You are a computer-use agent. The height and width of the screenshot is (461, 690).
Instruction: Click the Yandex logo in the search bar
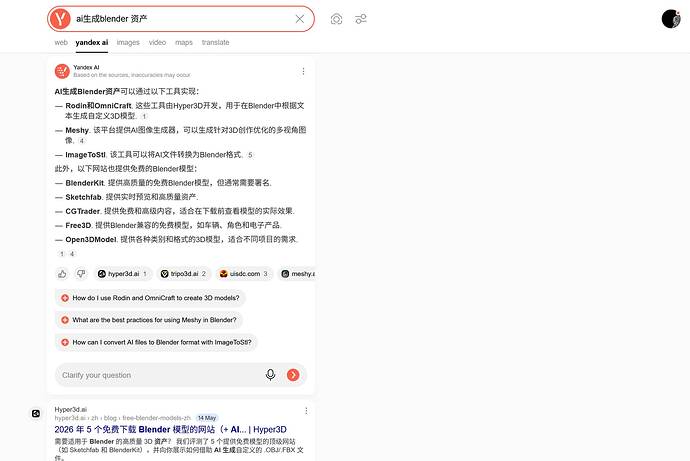click(x=60, y=19)
